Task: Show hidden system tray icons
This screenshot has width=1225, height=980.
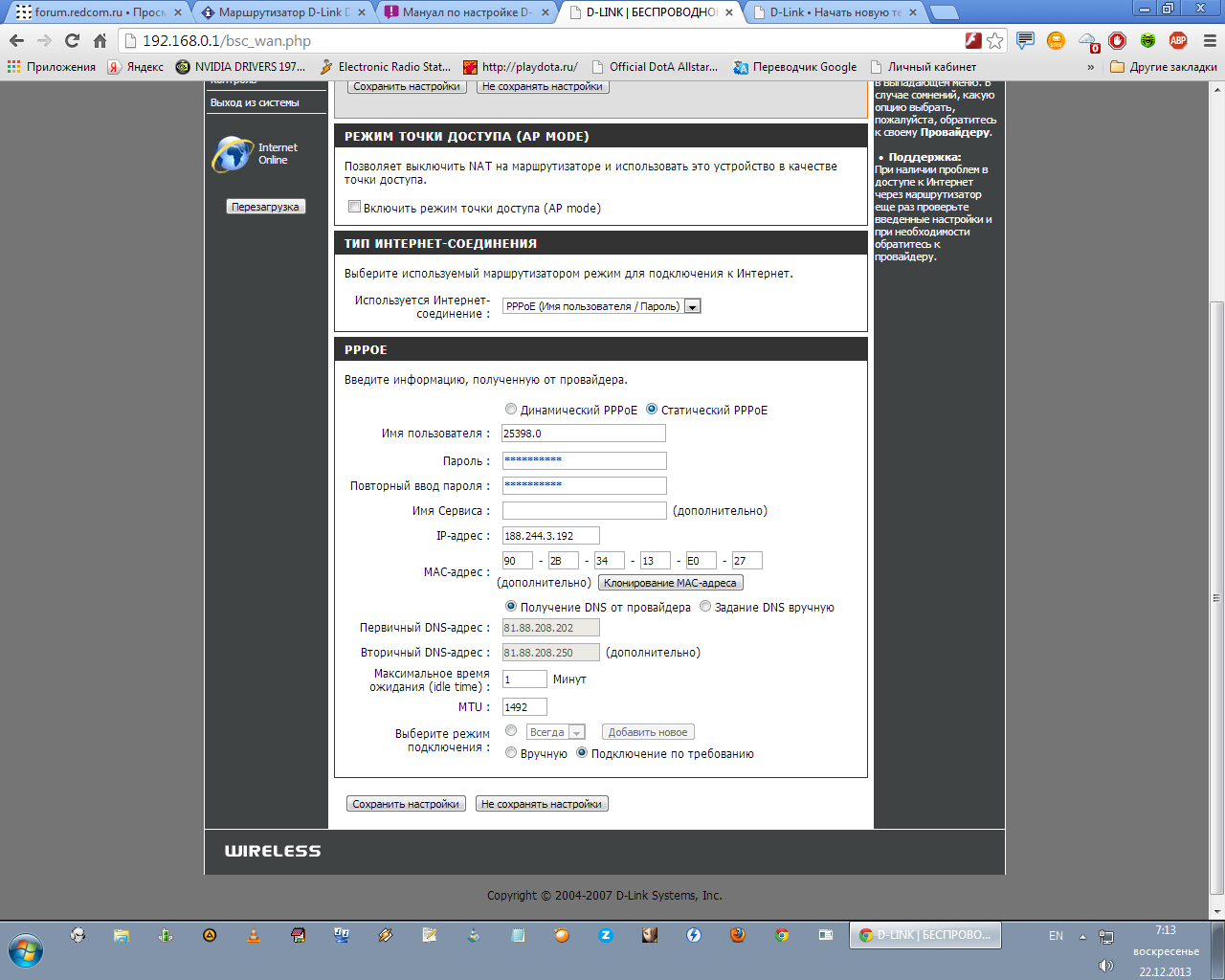Action: (1082, 937)
